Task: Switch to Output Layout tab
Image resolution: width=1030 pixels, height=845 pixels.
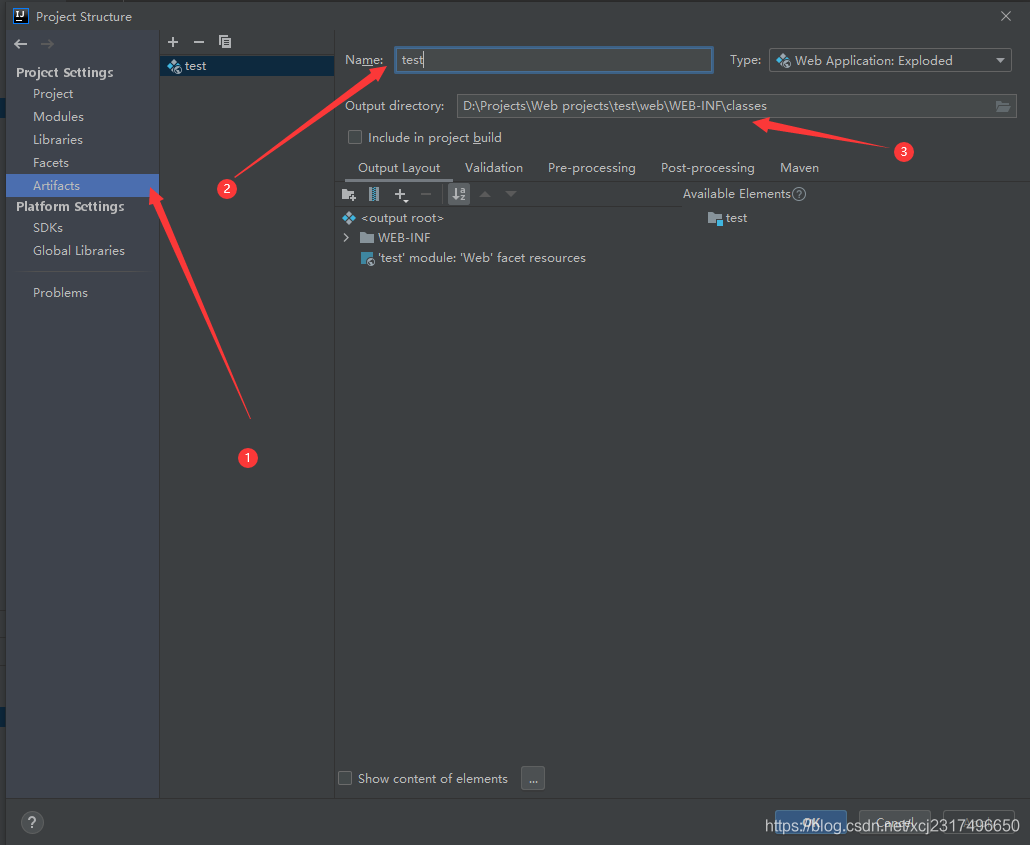Action: [399, 168]
